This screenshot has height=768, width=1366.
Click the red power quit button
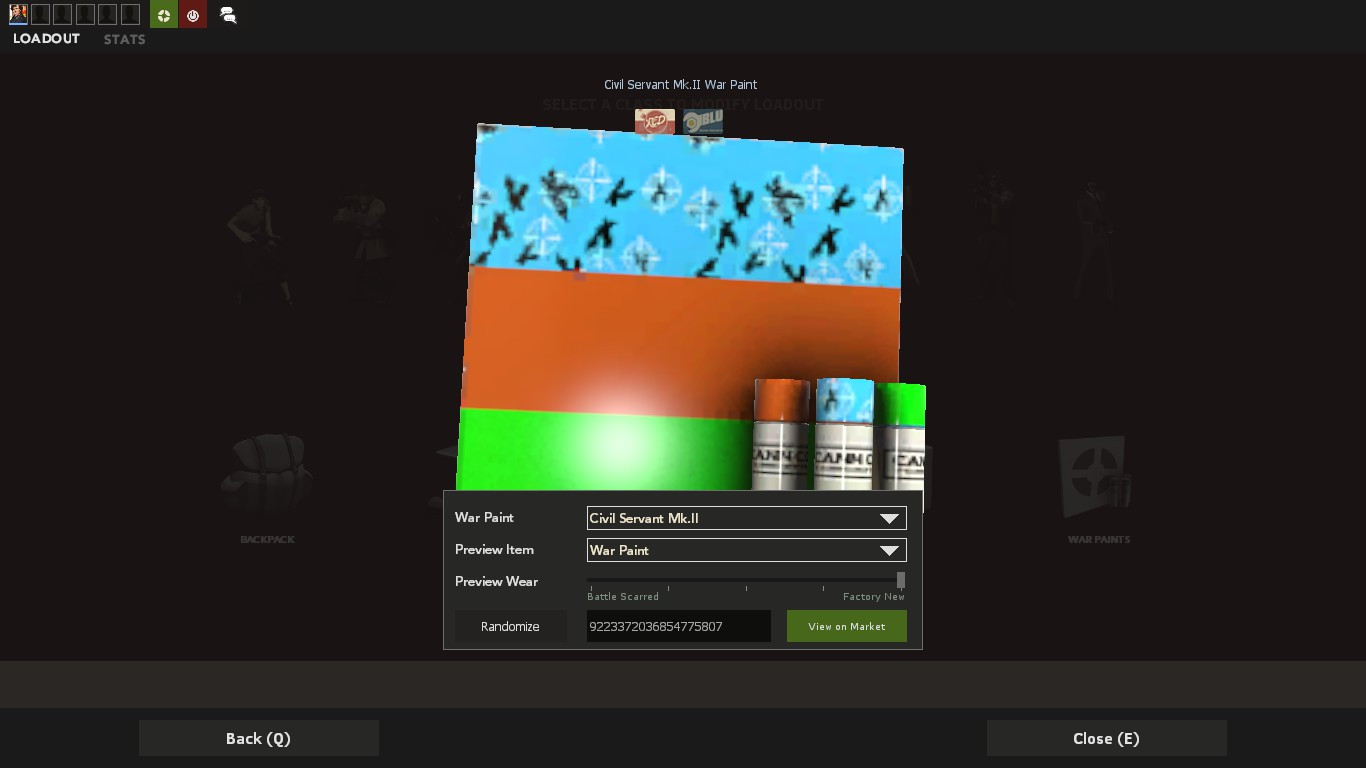pos(193,14)
